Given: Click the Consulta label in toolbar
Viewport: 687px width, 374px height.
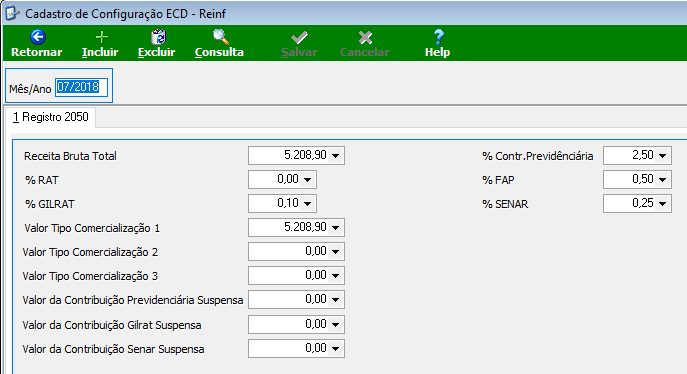Looking at the screenshot, I should click(219, 52).
